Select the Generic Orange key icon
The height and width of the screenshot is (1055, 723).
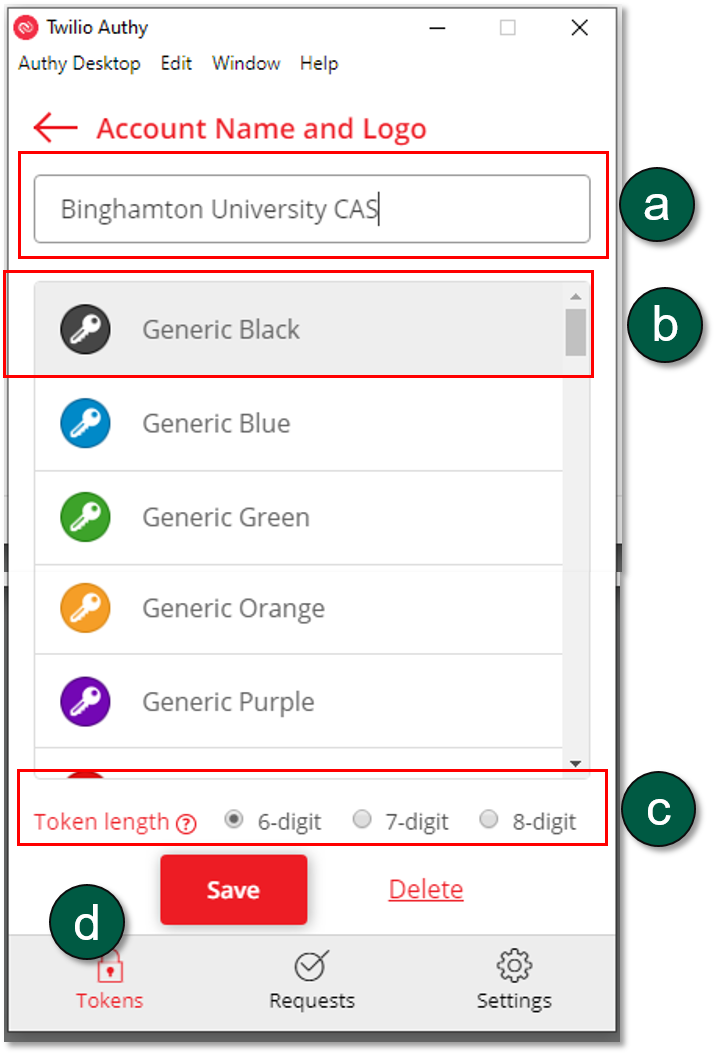(x=85, y=608)
